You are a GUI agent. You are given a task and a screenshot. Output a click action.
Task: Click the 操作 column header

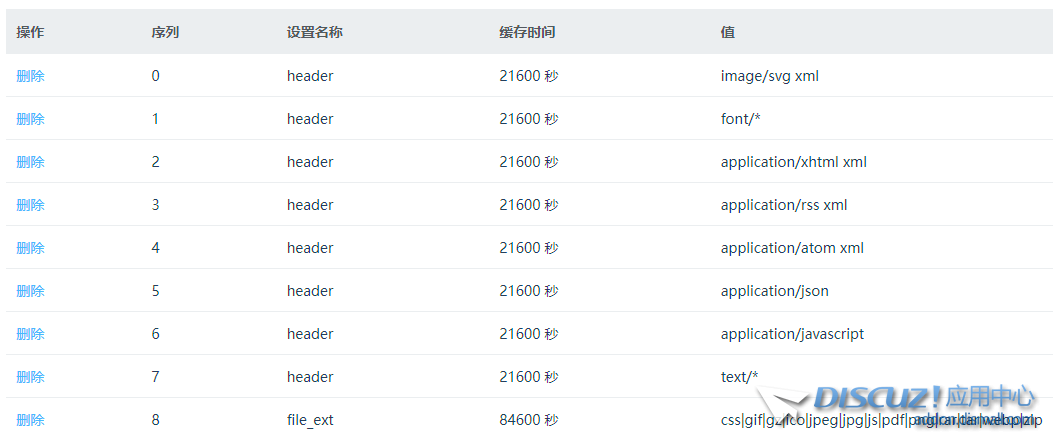[x=30, y=33]
